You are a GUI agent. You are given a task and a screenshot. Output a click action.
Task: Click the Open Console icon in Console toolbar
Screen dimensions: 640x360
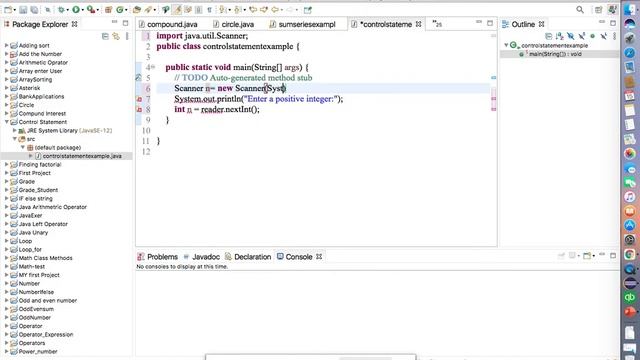pyautogui.click(x=587, y=256)
